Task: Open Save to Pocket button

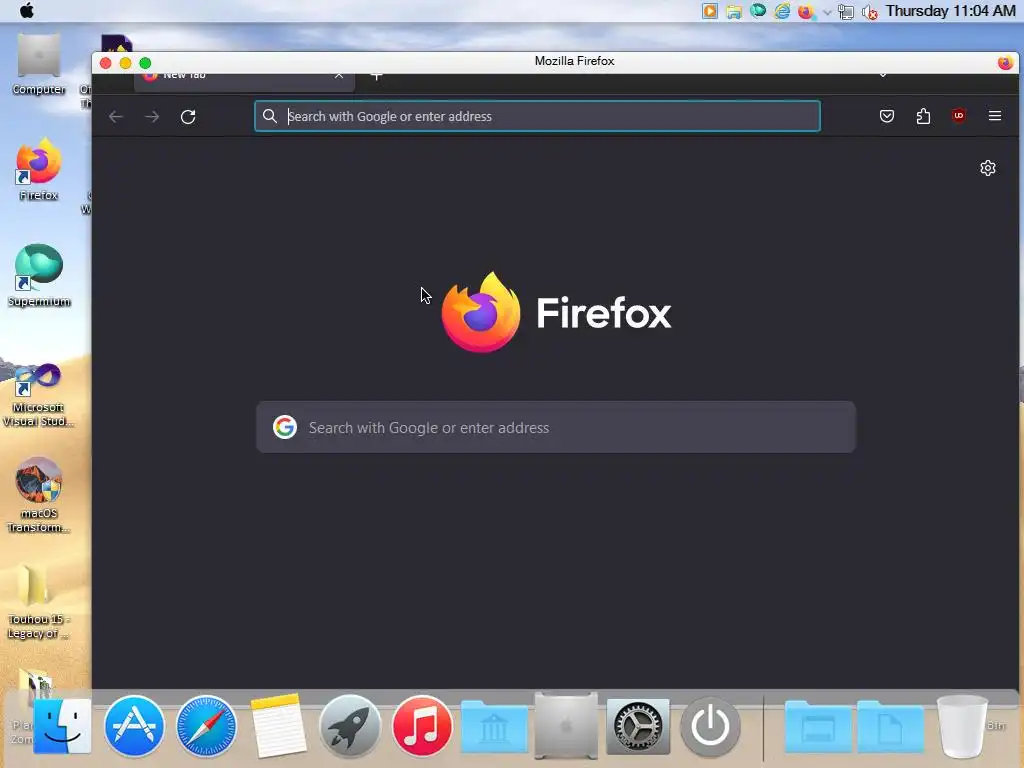Action: pos(886,116)
